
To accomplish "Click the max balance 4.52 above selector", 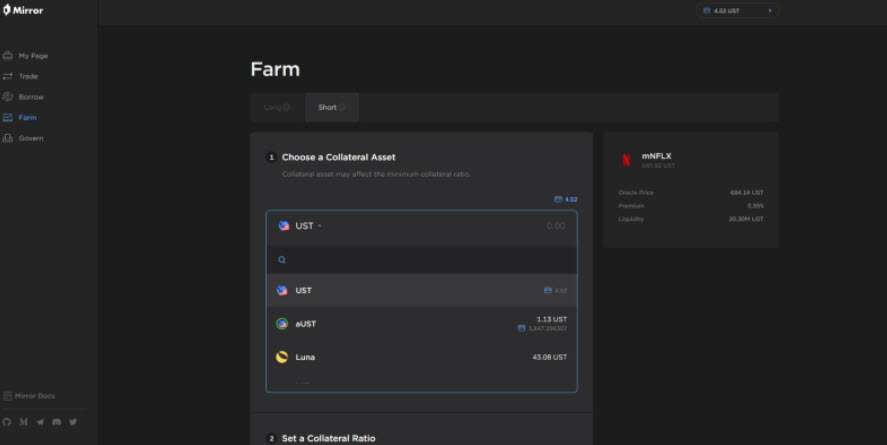I will click(x=566, y=200).
